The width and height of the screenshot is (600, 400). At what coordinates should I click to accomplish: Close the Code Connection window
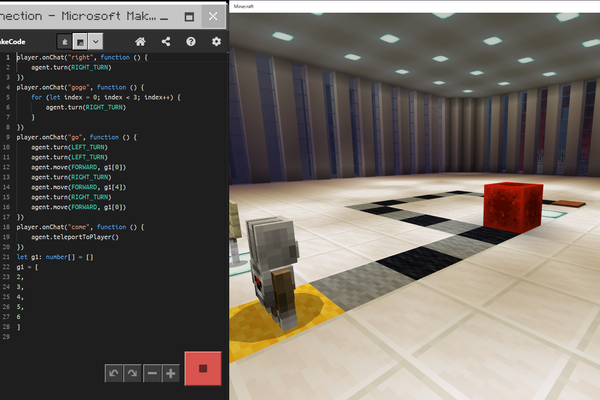(213, 16)
